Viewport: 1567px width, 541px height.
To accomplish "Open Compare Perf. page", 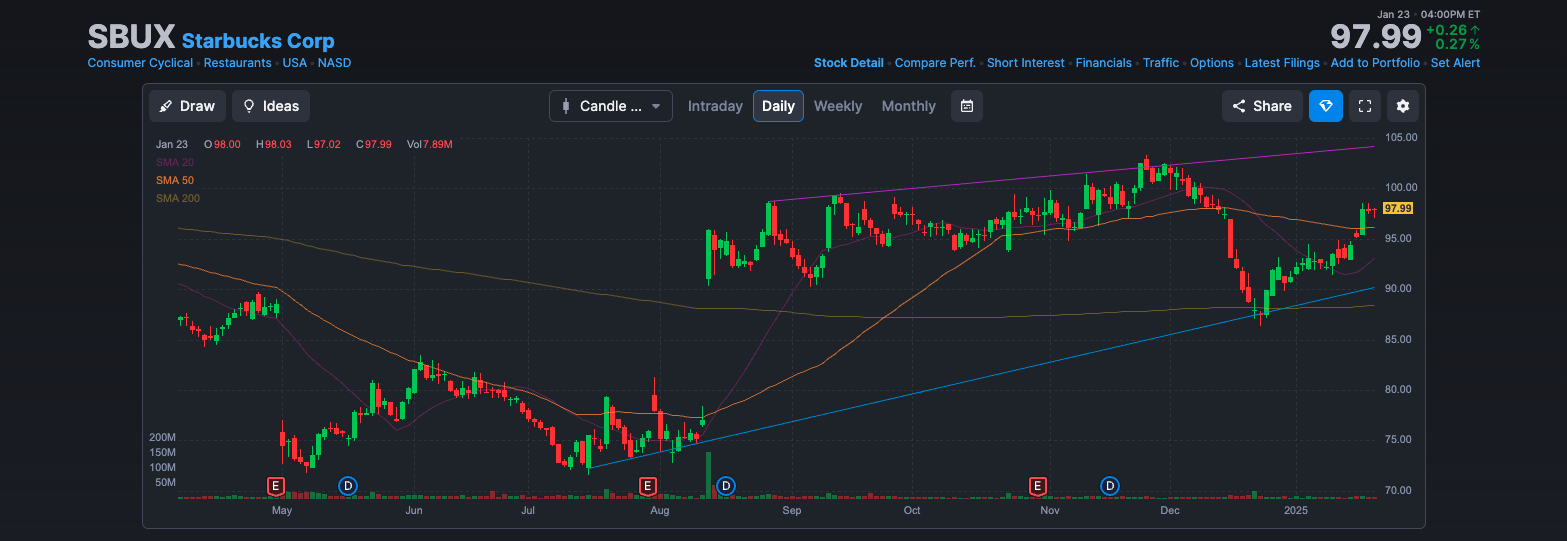I will pyautogui.click(x=935, y=63).
